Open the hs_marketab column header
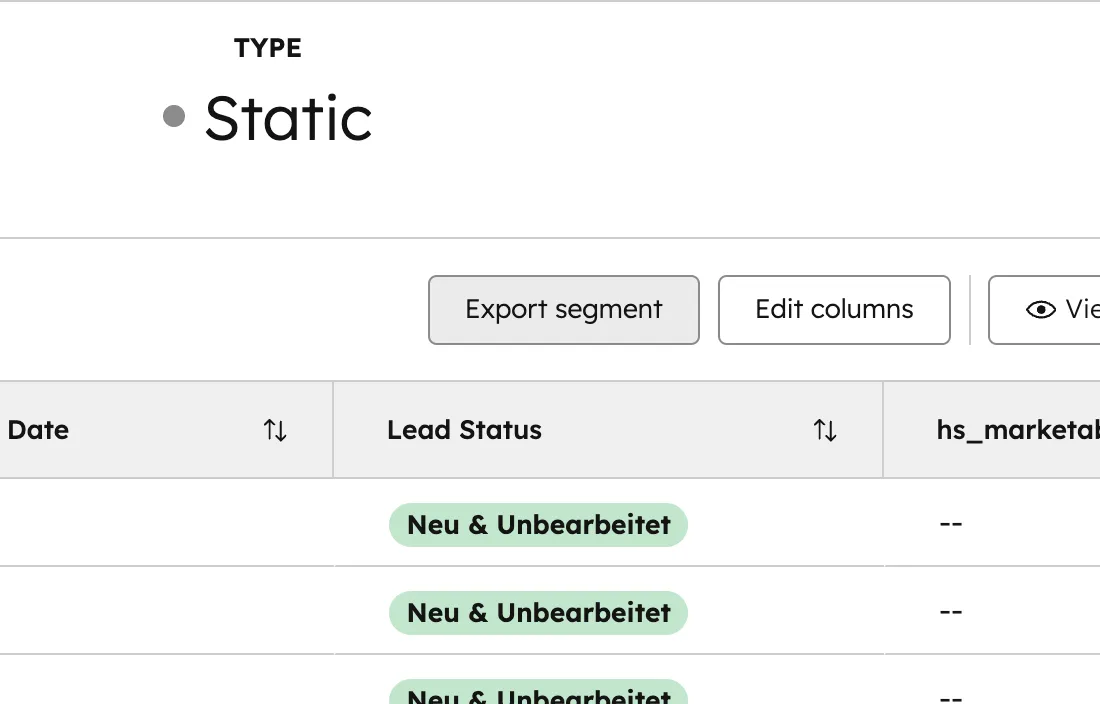 [1020, 430]
